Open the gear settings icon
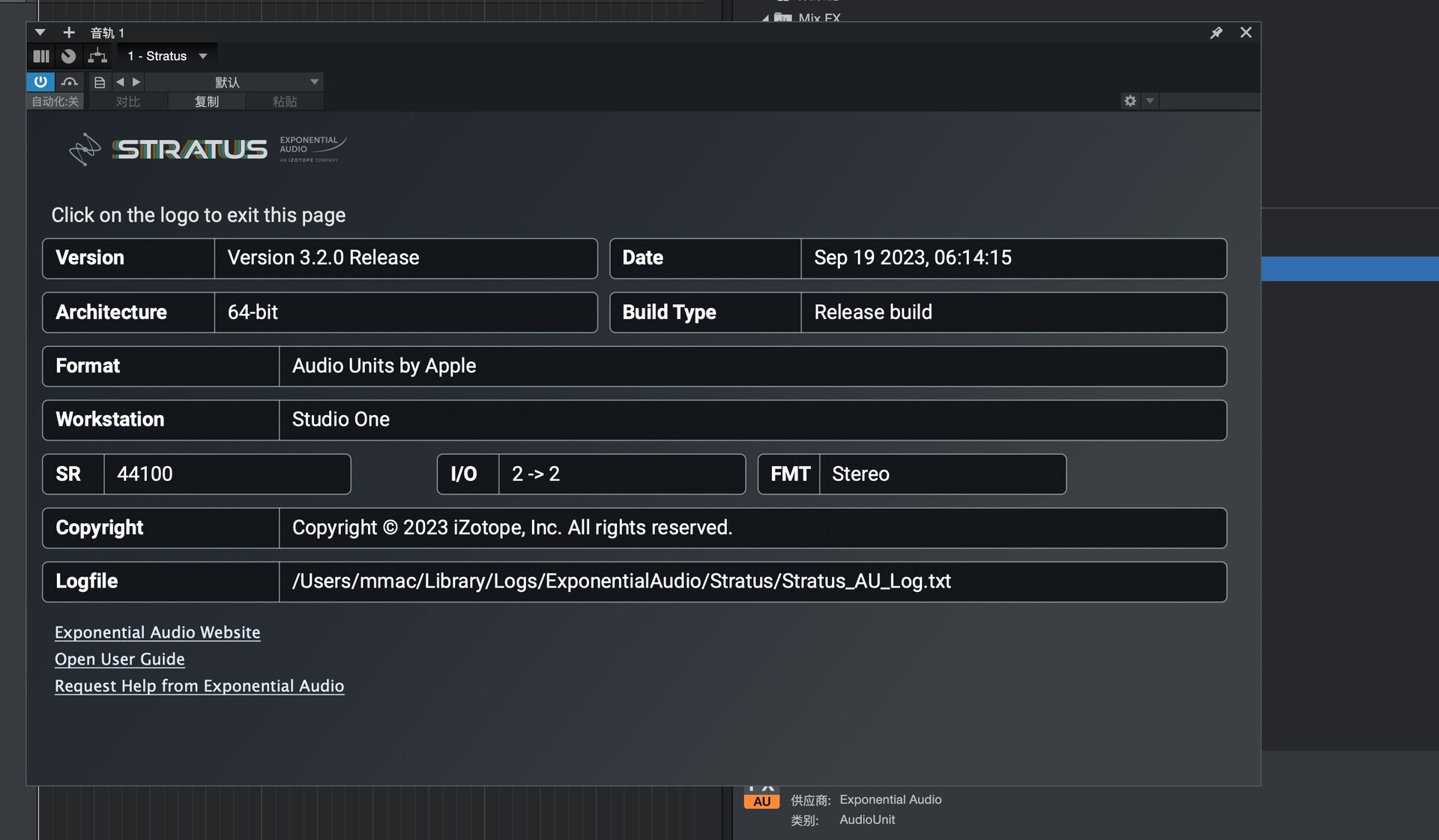Viewport: 1439px width, 840px height. [x=1130, y=101]
